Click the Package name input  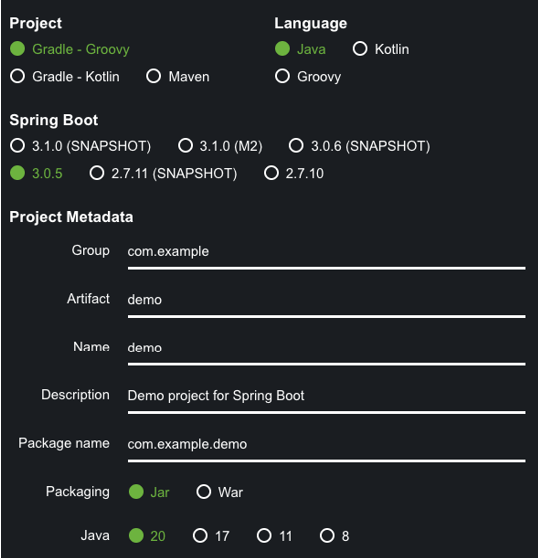point(327,449)
